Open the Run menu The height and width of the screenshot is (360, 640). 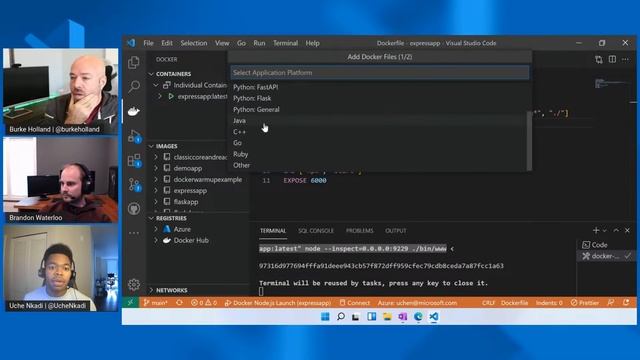(x=259, y=43)
